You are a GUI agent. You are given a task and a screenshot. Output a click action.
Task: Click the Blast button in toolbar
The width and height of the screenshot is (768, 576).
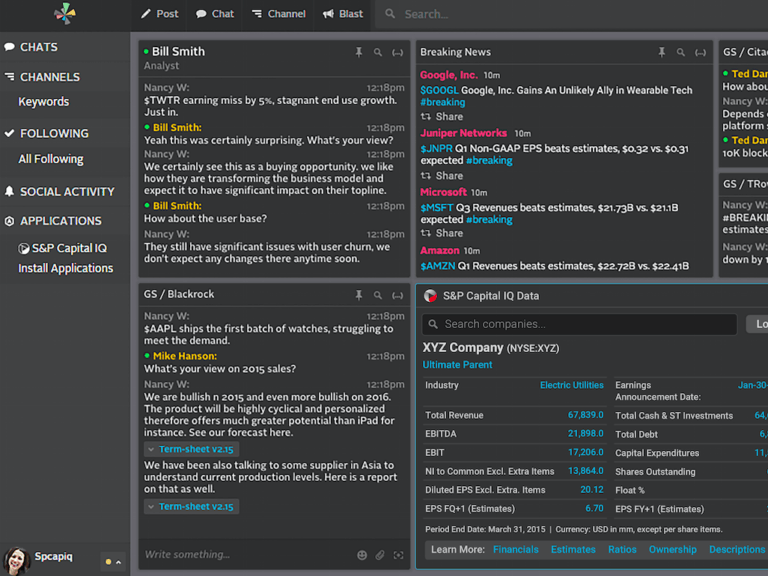pyautogui.click(x=343, y=14)
